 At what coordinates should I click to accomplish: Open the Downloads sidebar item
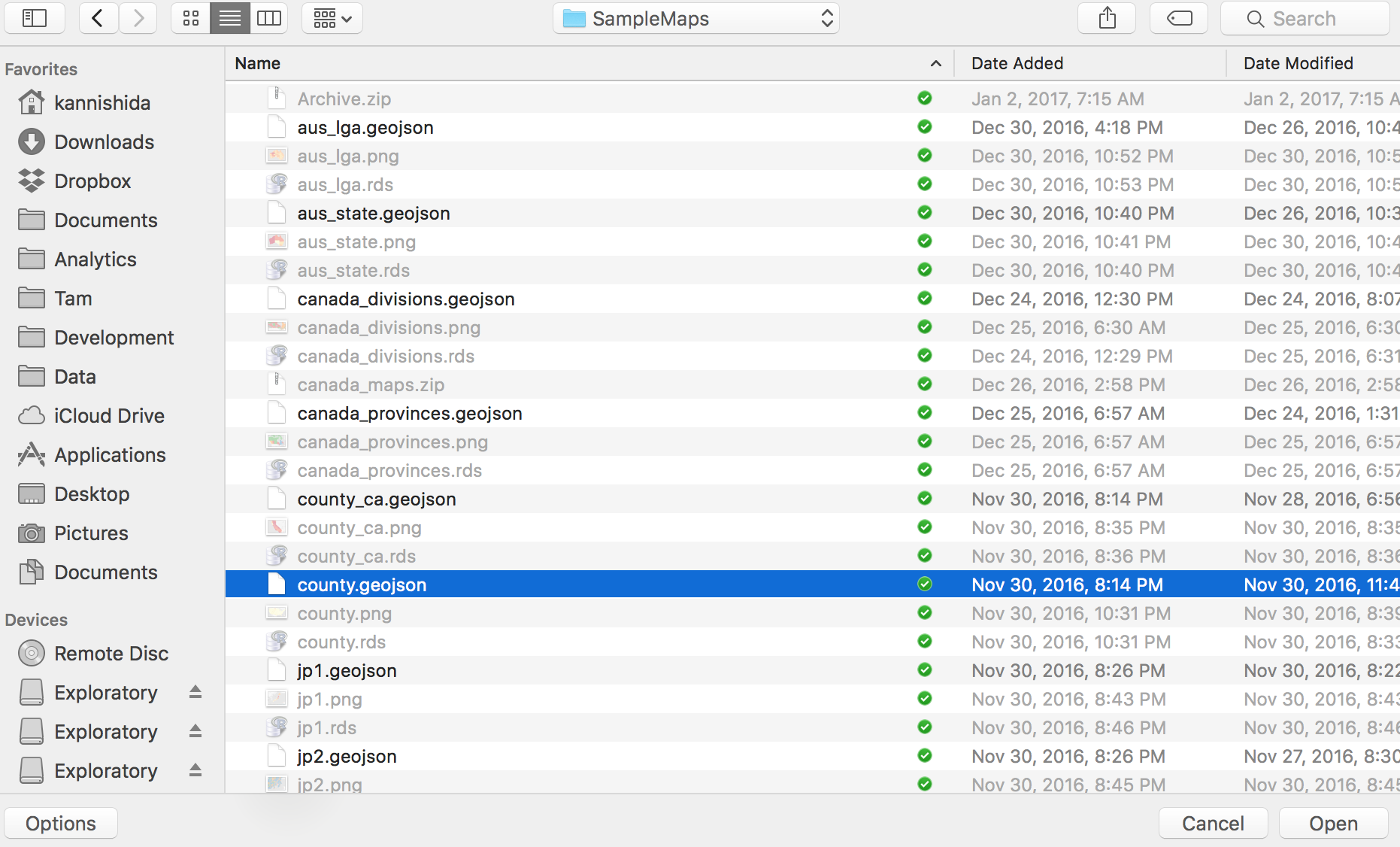104,141
